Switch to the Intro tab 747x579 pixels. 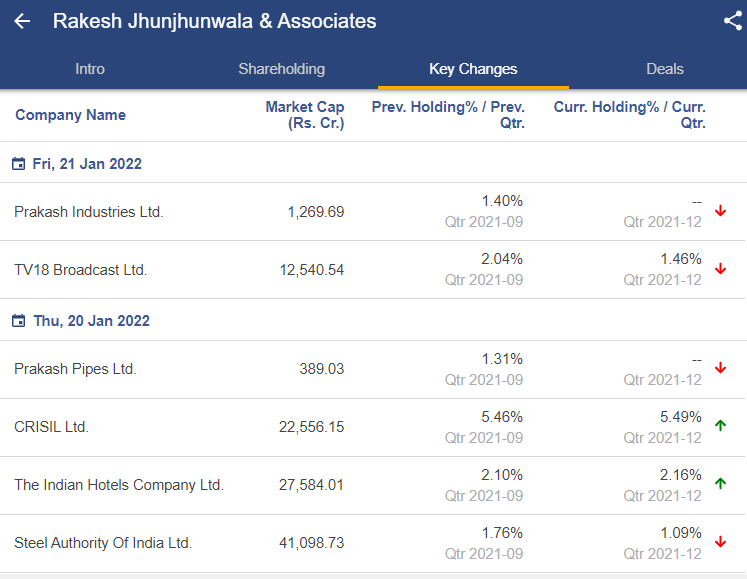coord(90,69)
